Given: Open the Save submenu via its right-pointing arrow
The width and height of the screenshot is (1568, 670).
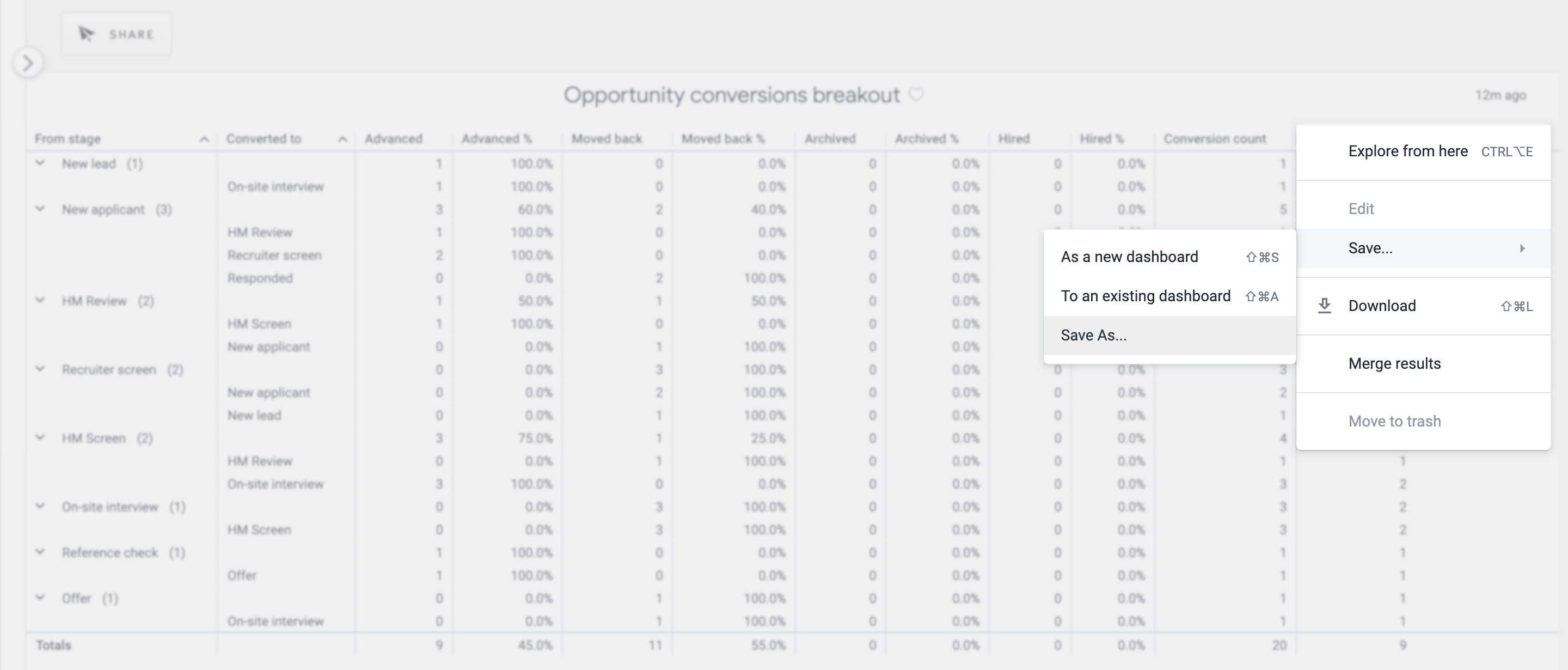Looking at the screenshot, I should coord(1523,248).
